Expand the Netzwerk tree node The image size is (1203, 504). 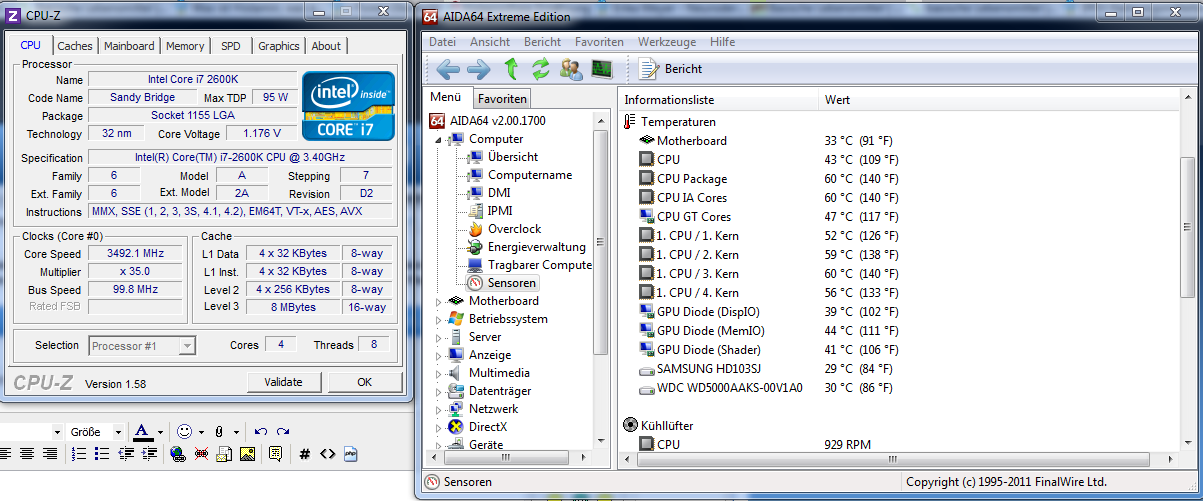click(438, 409)
